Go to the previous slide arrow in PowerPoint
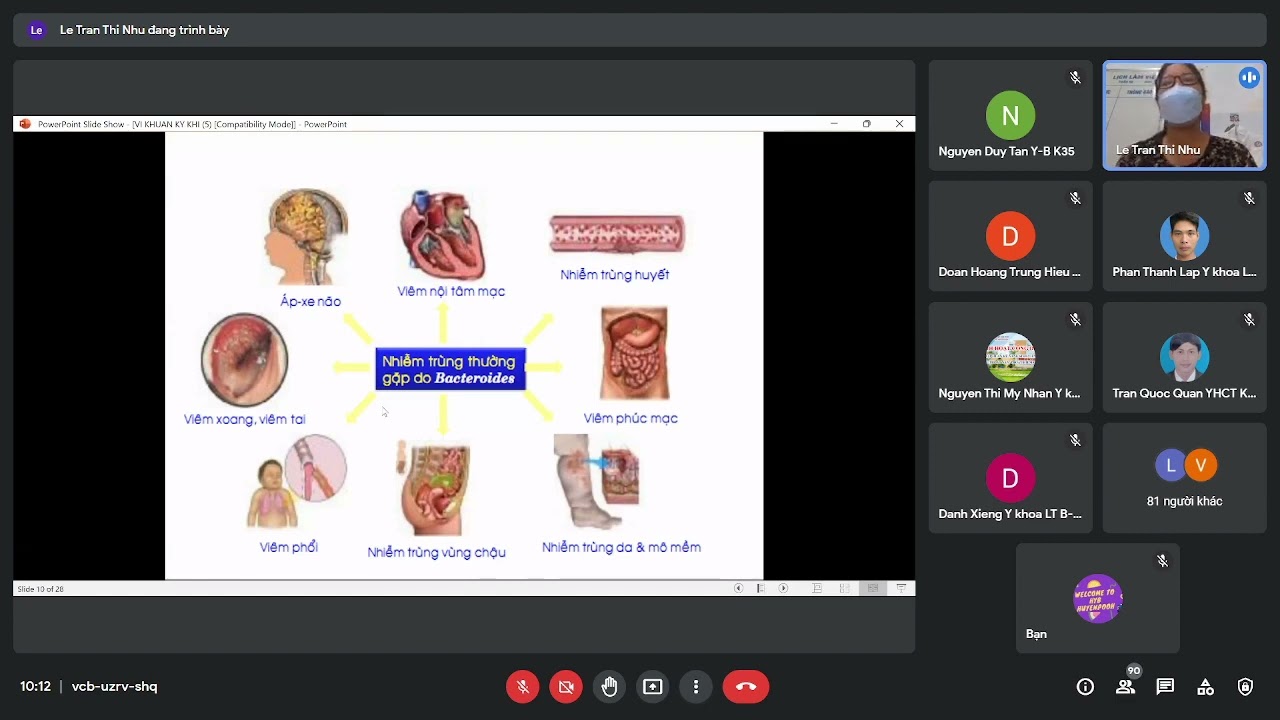Image resolution: width=1280 pixels, height=720 pixels. [x=739, y=589]
